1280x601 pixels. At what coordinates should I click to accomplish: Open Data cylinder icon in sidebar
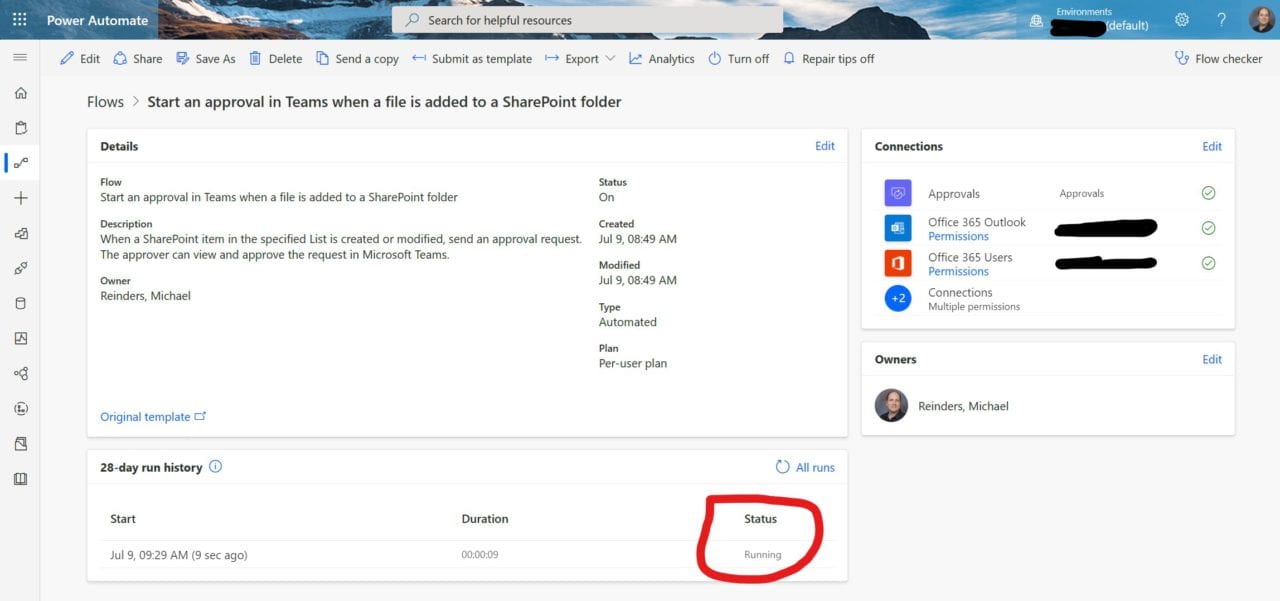click(x=20, y=303)
